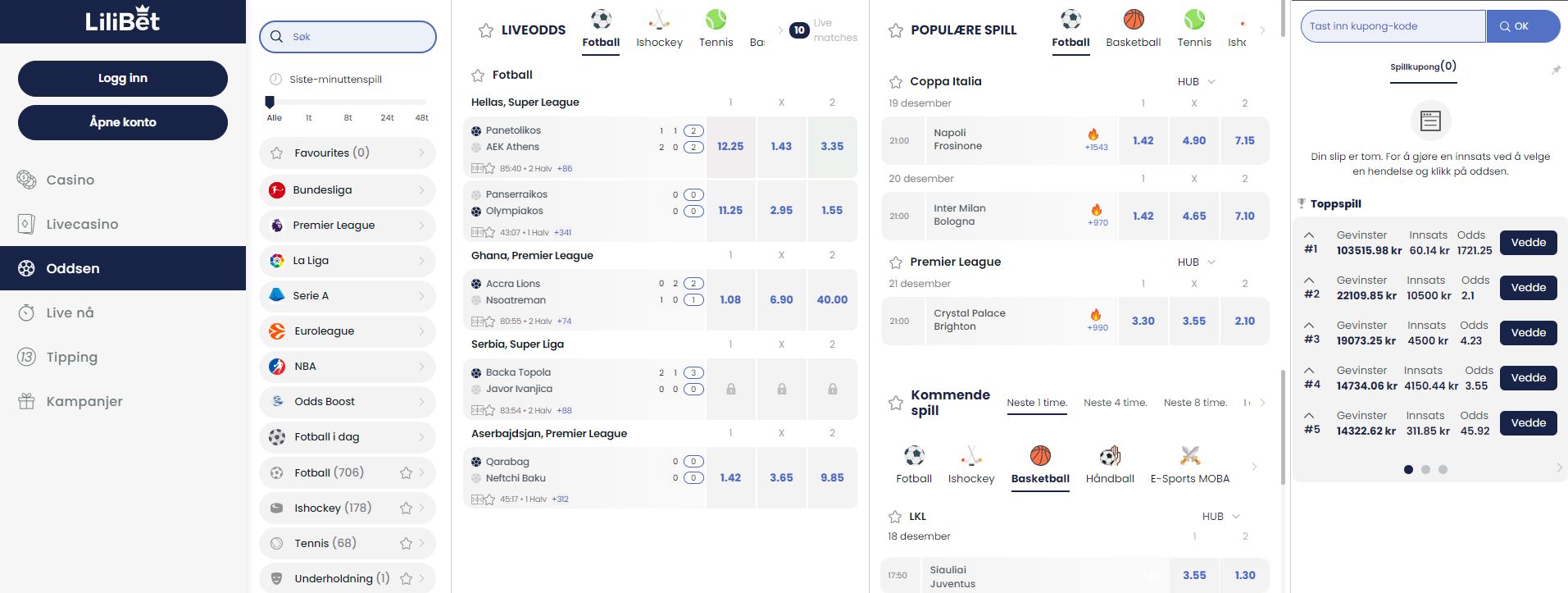1568x593 pixels.
Task: Star the Tennis (68) sport category
Action: (x=406, y=543)
